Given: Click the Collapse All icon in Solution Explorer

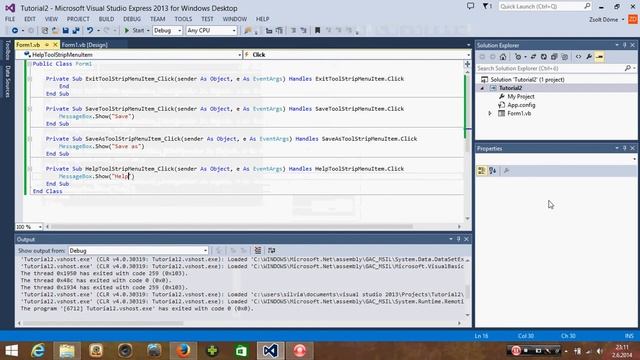Looking at the screenshot, I should (554, 57).
